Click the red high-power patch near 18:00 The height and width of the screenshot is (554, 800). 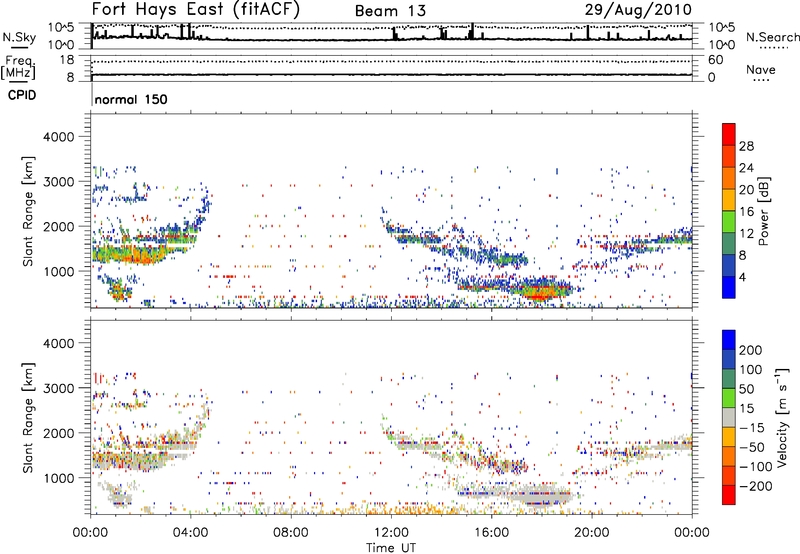pos(540,295)
